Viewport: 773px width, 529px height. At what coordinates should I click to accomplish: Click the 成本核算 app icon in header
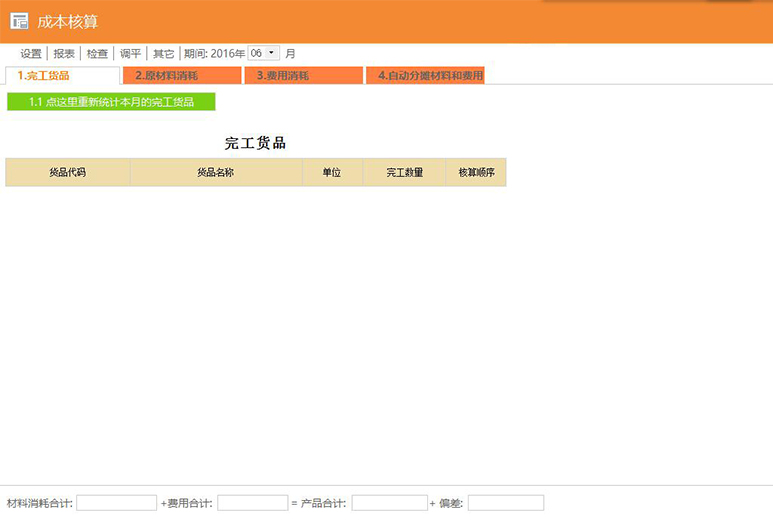click(x=19, y=21)
